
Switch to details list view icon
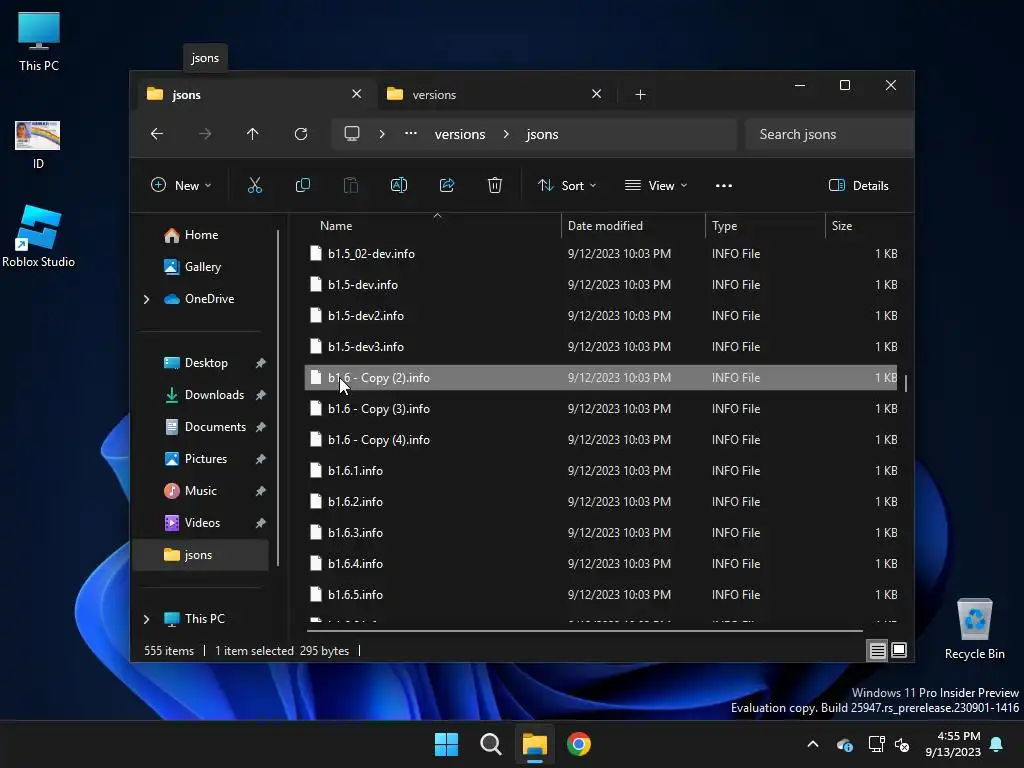click(x=878, y=650)
